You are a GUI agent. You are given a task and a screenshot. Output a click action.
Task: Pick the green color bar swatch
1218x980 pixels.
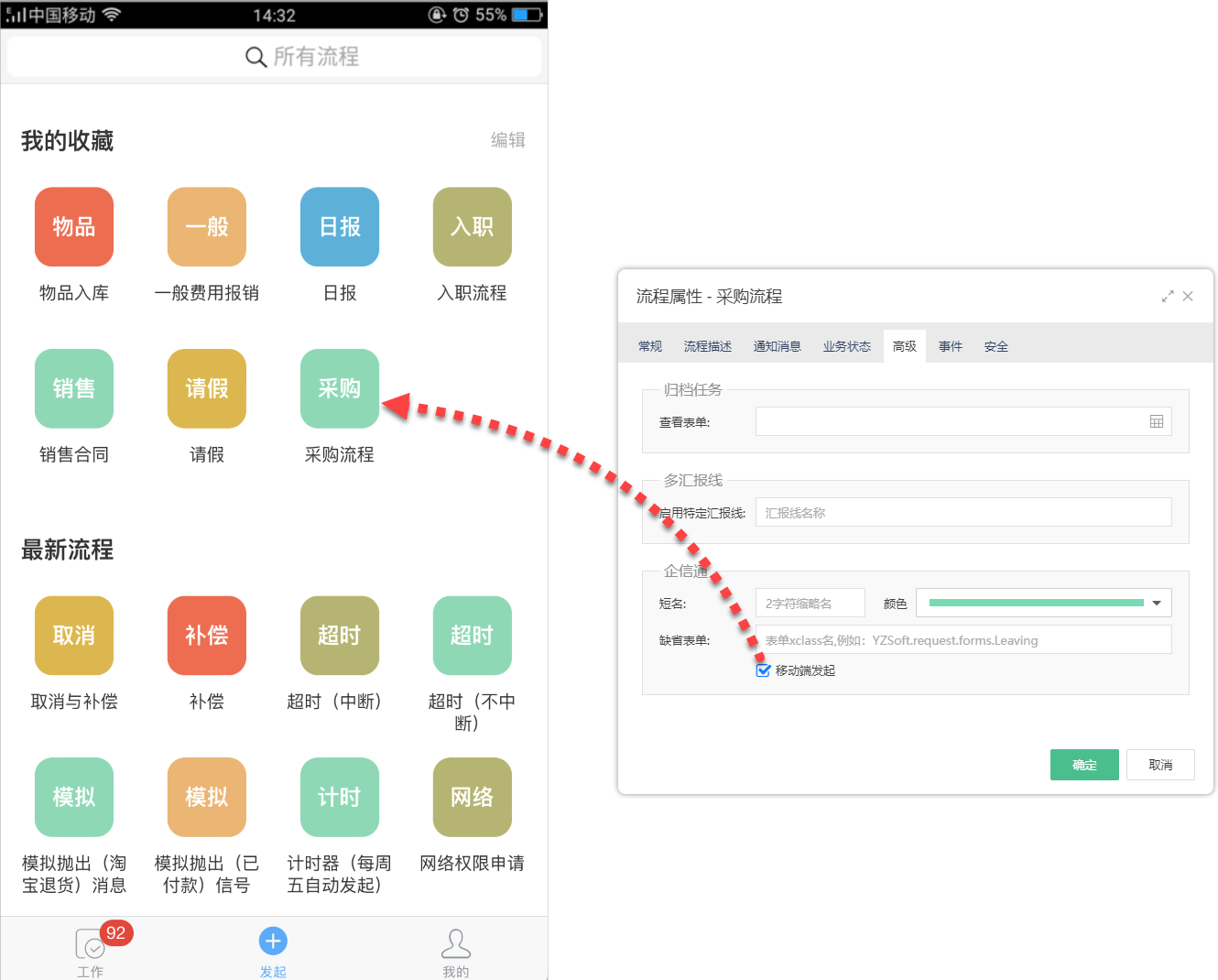[x=1037, y=603]
